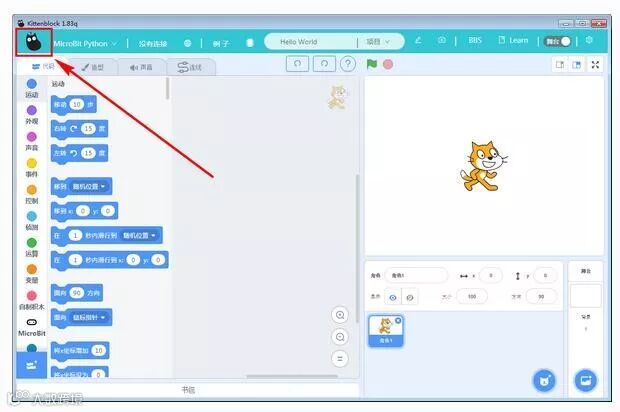The height and width of the screenshot is (412, 620).
Task: Open the Learn documentation link
Action: (513, 40)
